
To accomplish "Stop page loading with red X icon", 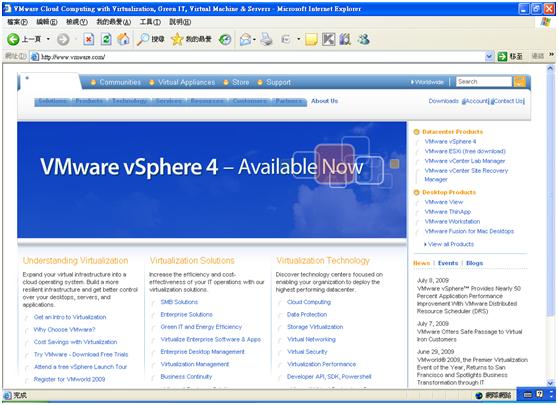I will coord(88,39).
